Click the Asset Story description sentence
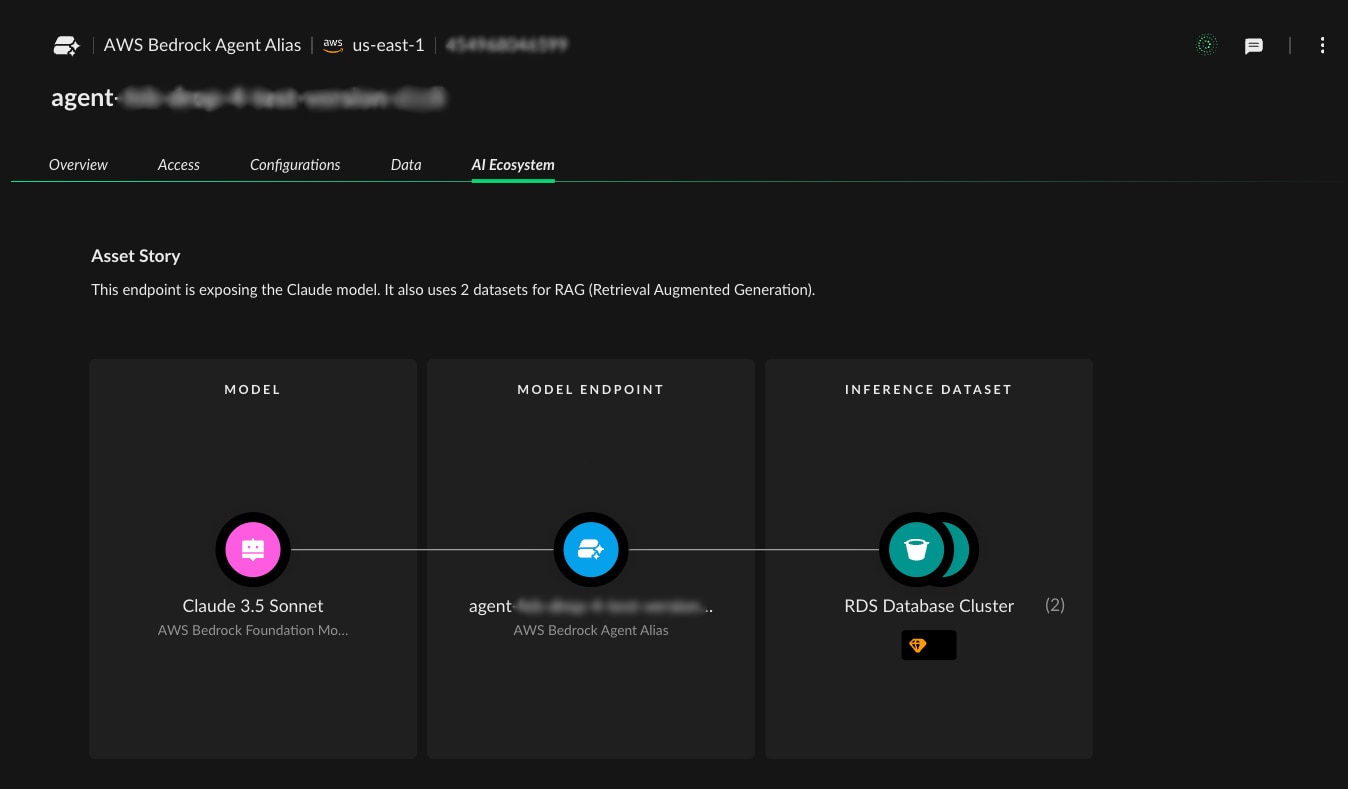Screen dimensions: 1348x789 pyautogui.click(x=453, y=290)
